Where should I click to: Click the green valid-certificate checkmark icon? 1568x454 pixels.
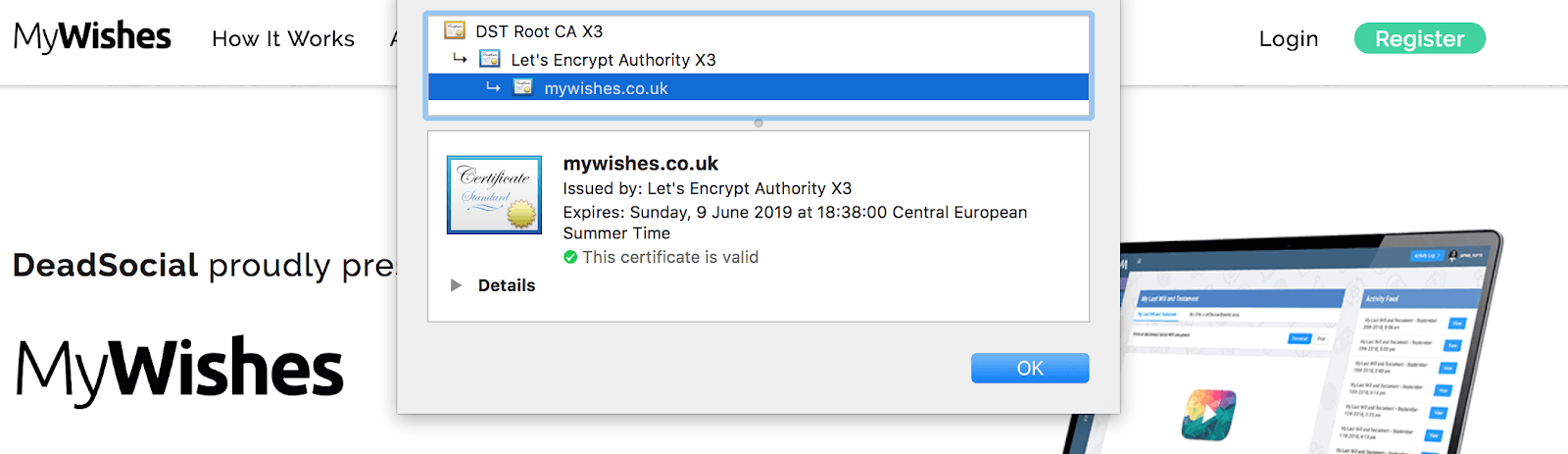(570, 257)
